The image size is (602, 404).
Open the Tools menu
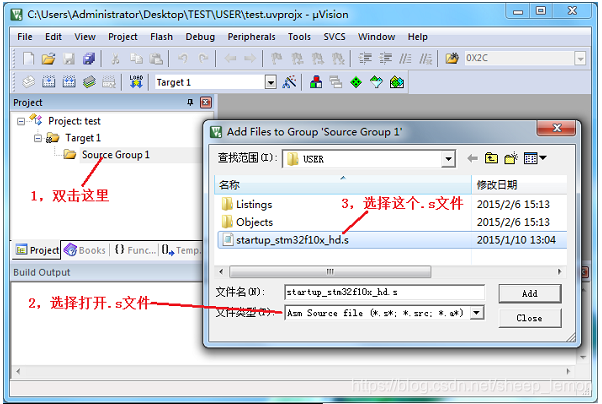pos(299,37)
